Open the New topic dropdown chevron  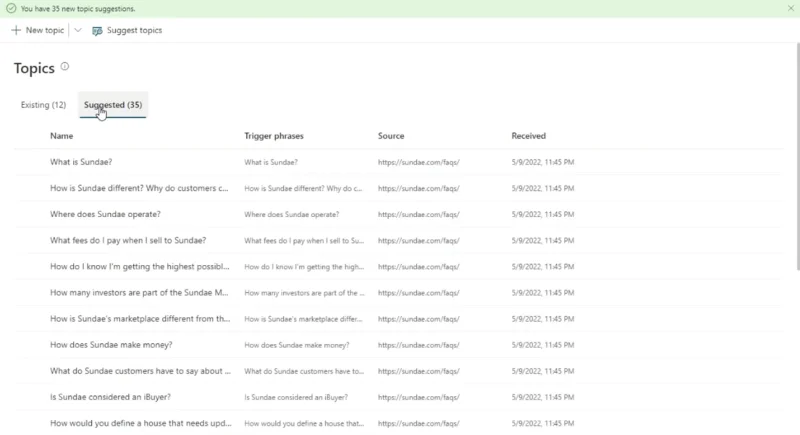[x=78, y=30]
